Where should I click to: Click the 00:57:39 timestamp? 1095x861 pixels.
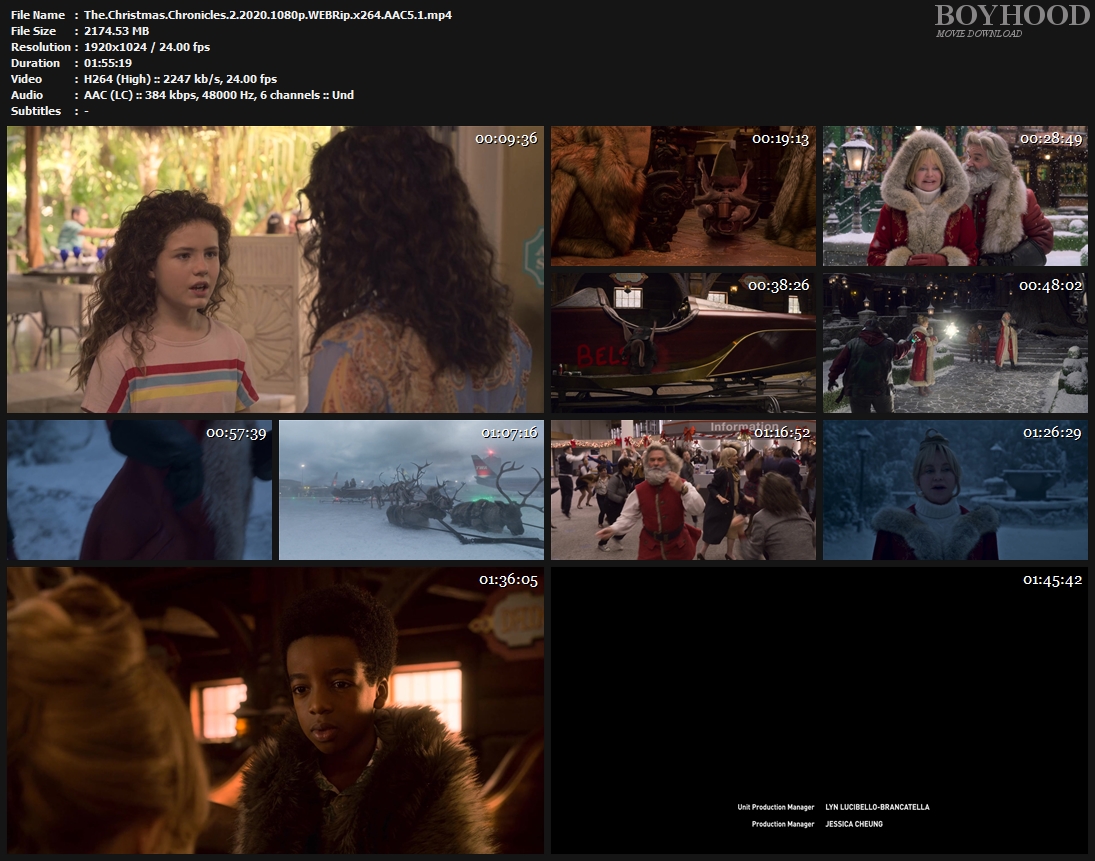point(234,433)
